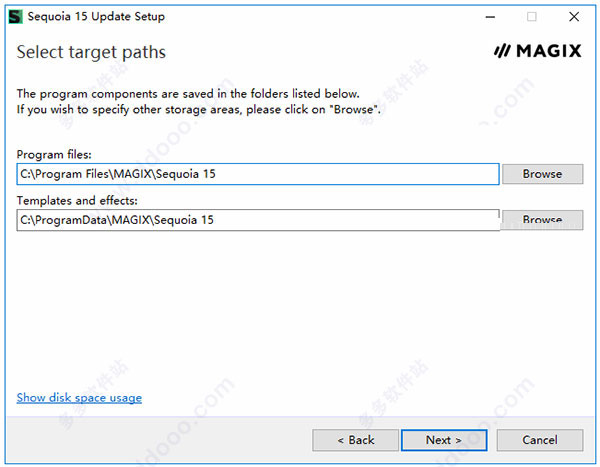Click the Program files: label

[54, 155]
